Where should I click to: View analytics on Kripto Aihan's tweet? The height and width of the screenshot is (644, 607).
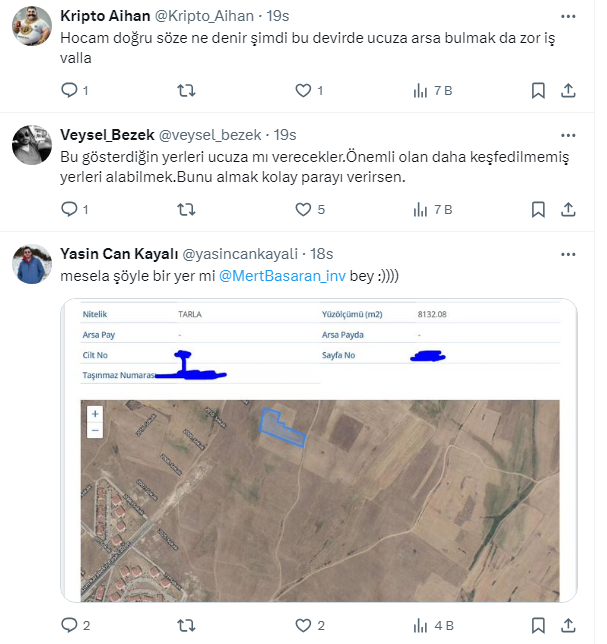point(421,91)
